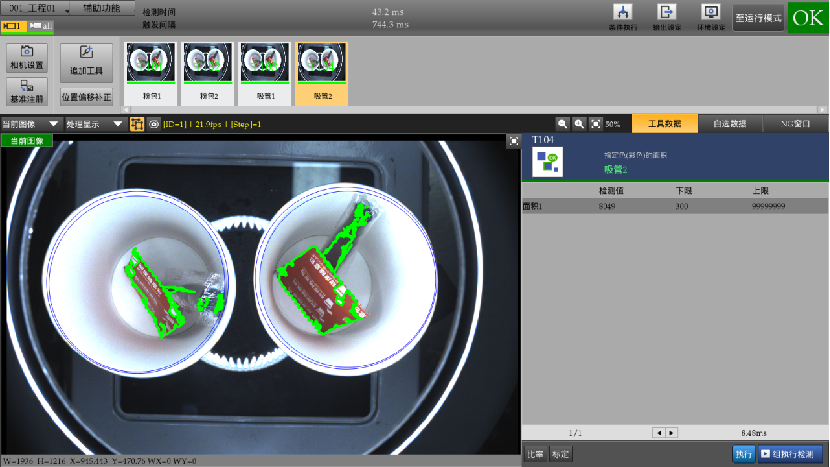The width and height of the screenshot is (830, 467).
Task: Click the 检测值 column header
Action: pyautogui.click(x=611, y=191)
